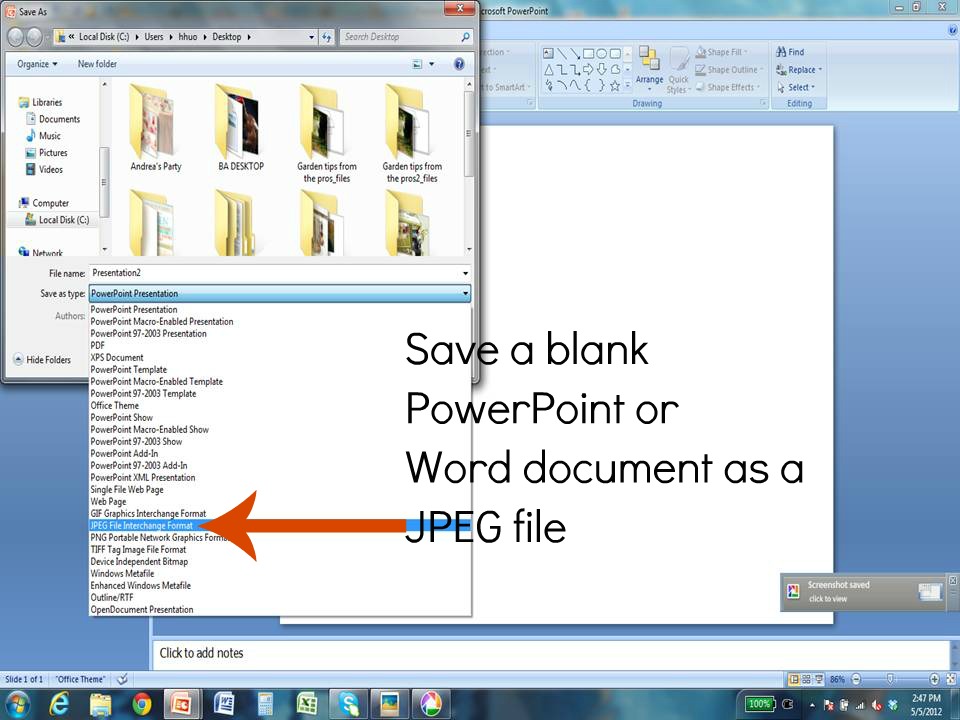This screenshot has width=960, height=720.
Task: Click the Users breadcrumb in the address bar
Action: click(x=154, y=37)
